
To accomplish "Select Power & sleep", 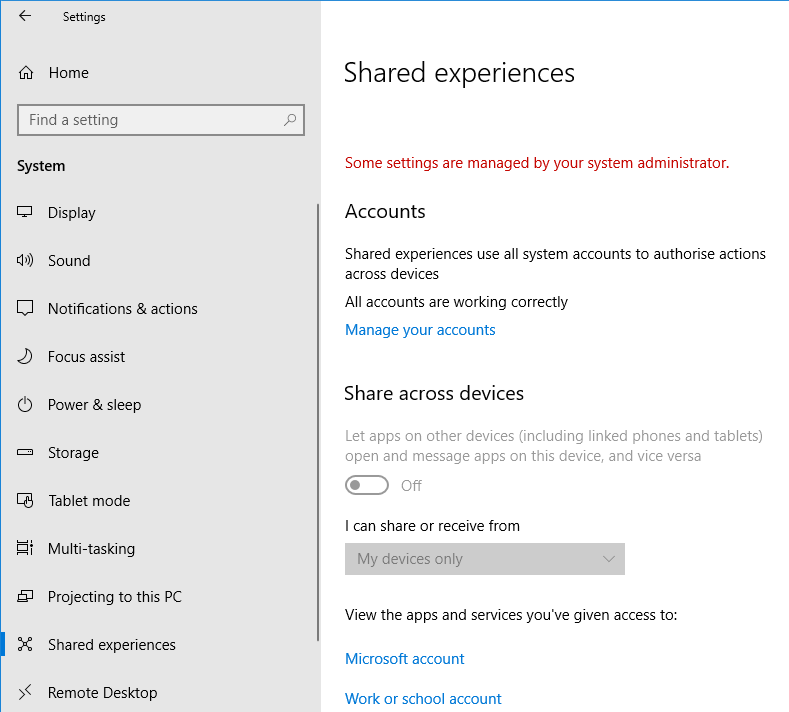I will (x=94, y=405).
